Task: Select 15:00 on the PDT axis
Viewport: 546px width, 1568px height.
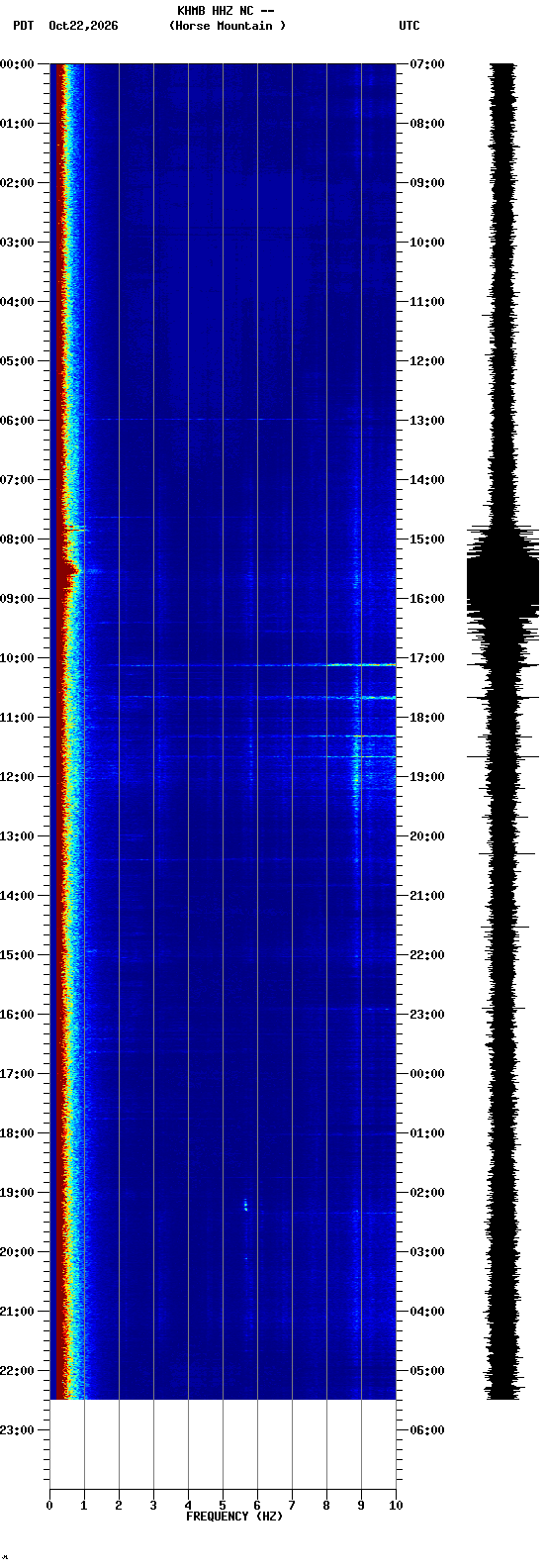Action: pyautogui.click(x=17, y=955)
